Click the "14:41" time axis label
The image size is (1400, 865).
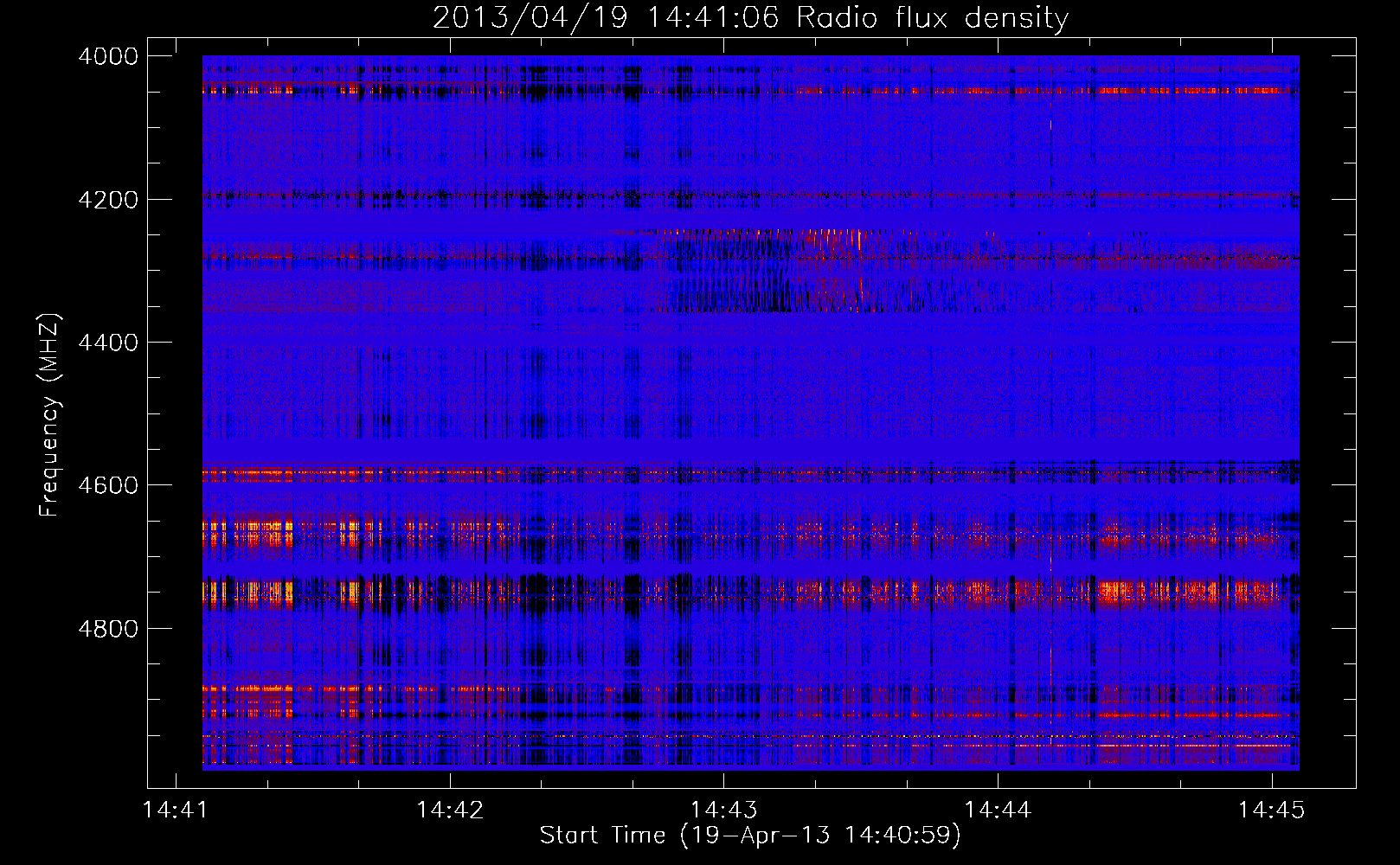[x=177, y=810]
